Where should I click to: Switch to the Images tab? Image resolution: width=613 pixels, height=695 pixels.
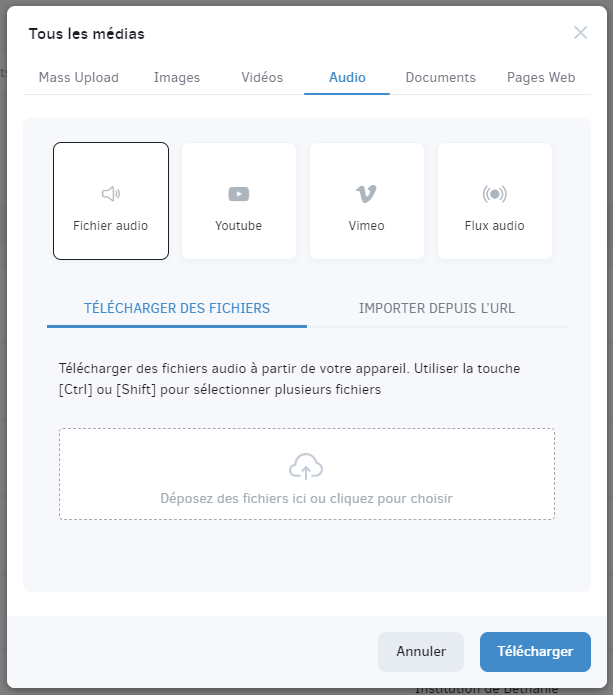click(177, 78)
